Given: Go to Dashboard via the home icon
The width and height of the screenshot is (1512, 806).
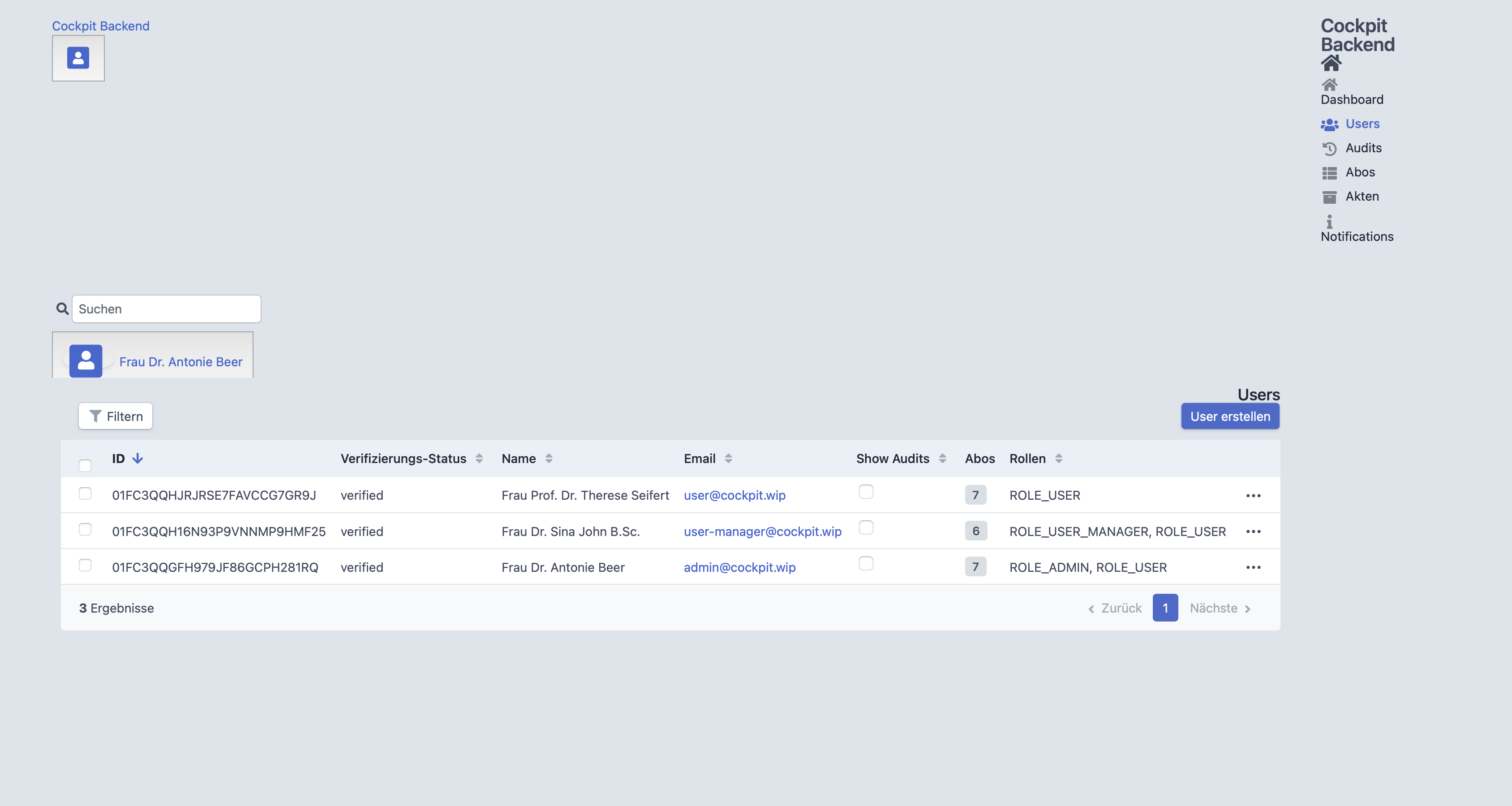Looking at the screenshot, I should pos(1330,86).
